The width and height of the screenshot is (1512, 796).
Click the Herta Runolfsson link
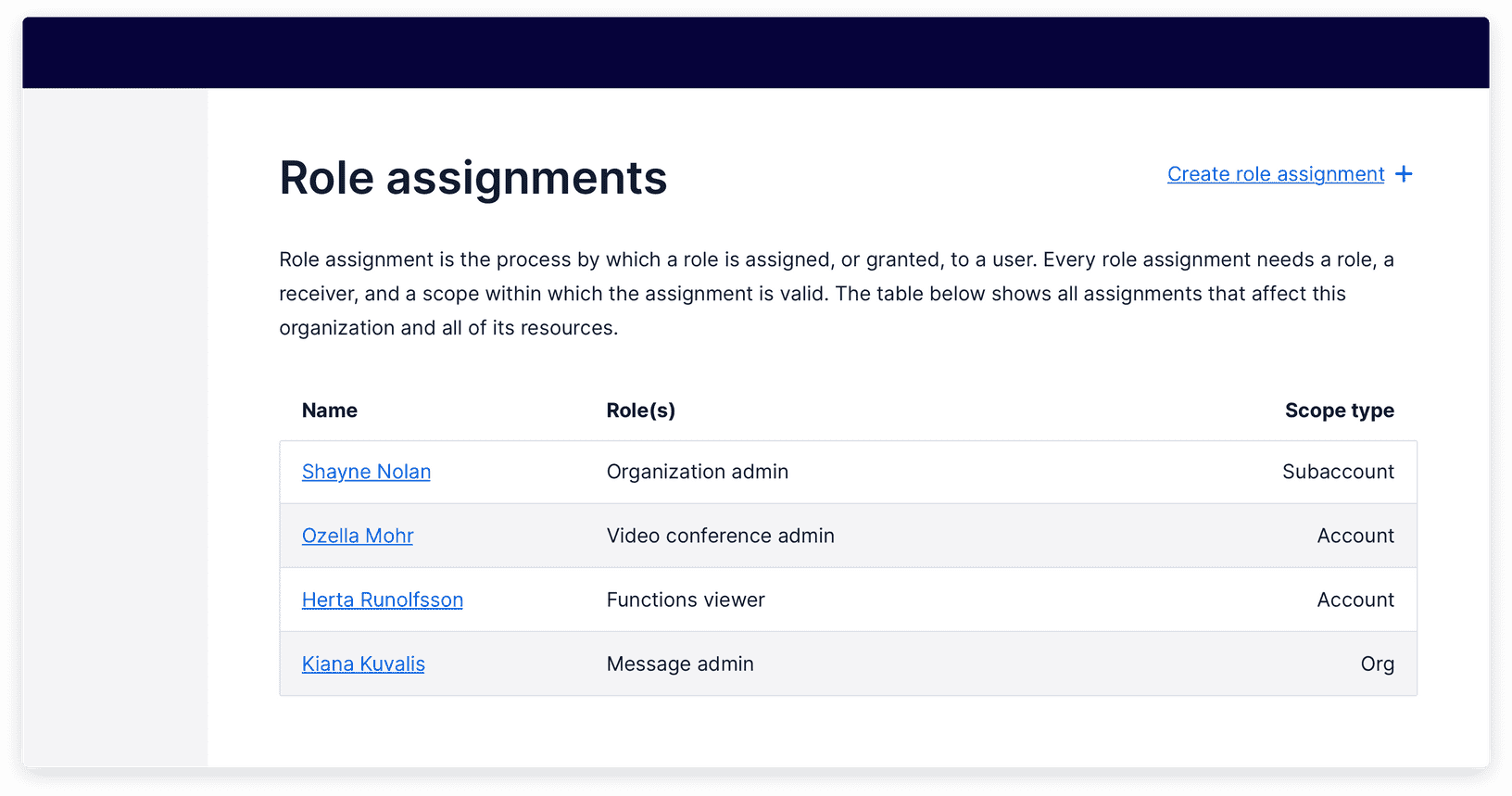click(x=382, y=600)
